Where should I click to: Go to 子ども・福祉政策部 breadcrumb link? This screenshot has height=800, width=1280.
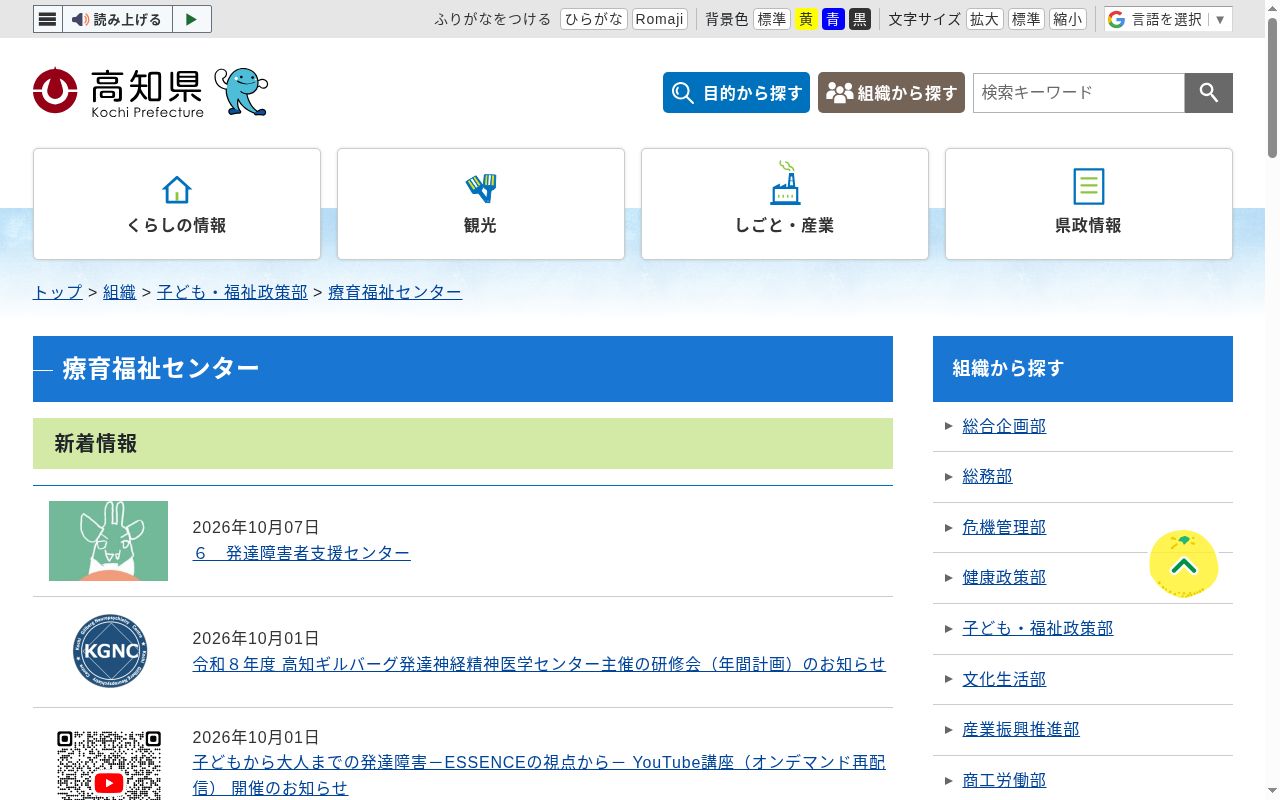pyautogui.click(x=232, y=292)
